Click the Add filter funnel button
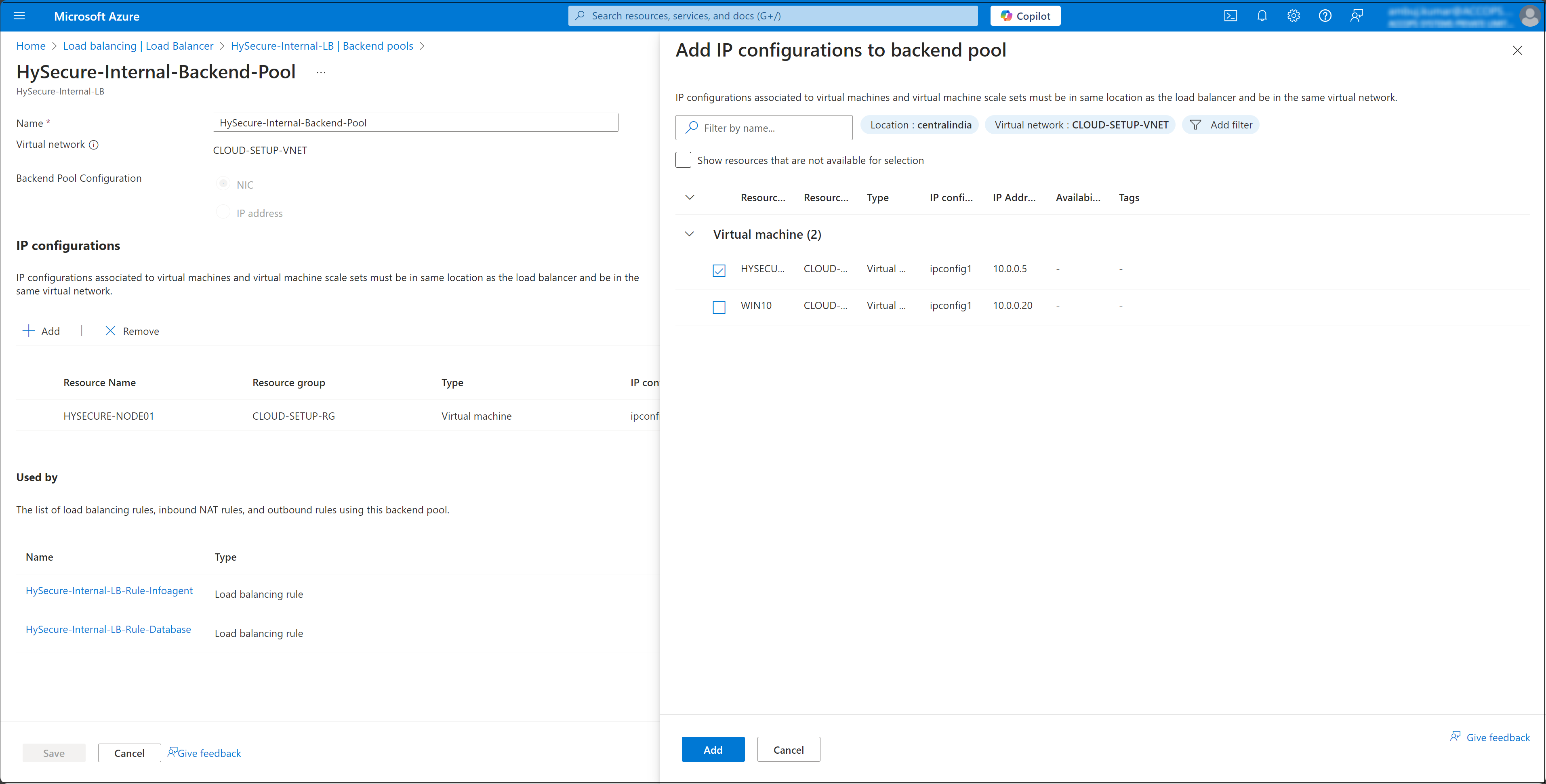Image resolution: width=1546 pixels, height=784 pixels. (x=1221, y=125)
